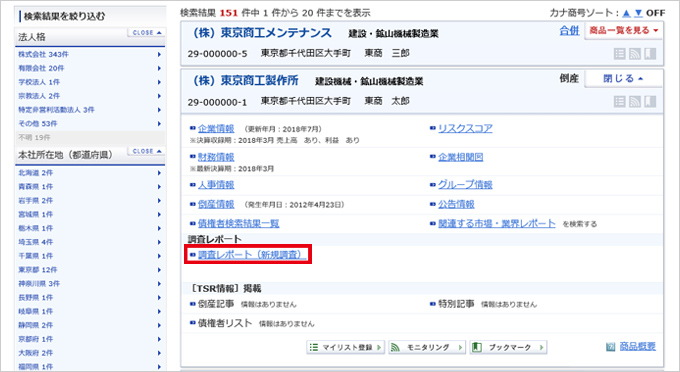Screen dimensions: 680x372
Task: Turn off kana sort with OFF
Action: (655, 13)
